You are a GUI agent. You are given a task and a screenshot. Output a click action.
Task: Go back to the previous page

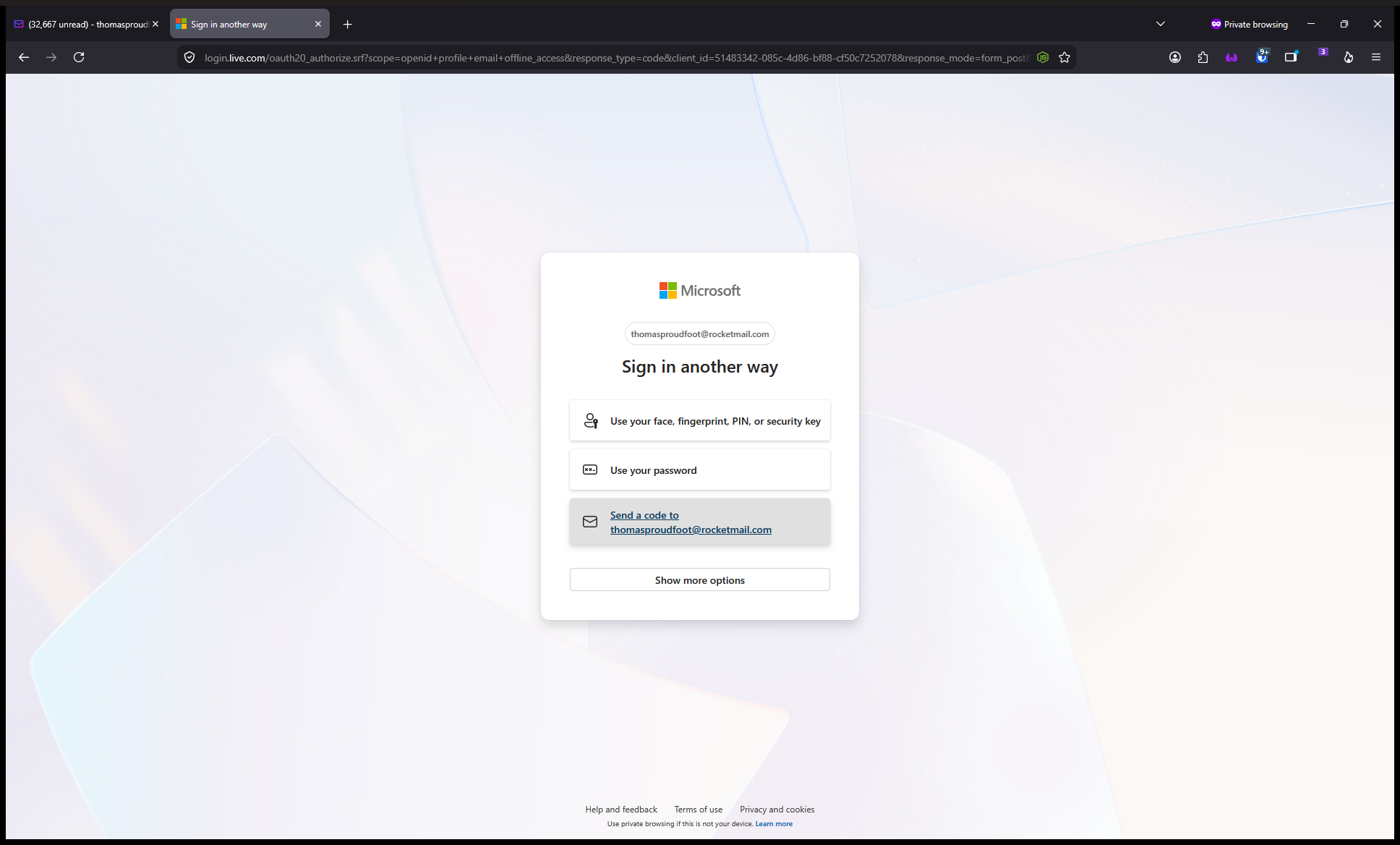[24, 57]
